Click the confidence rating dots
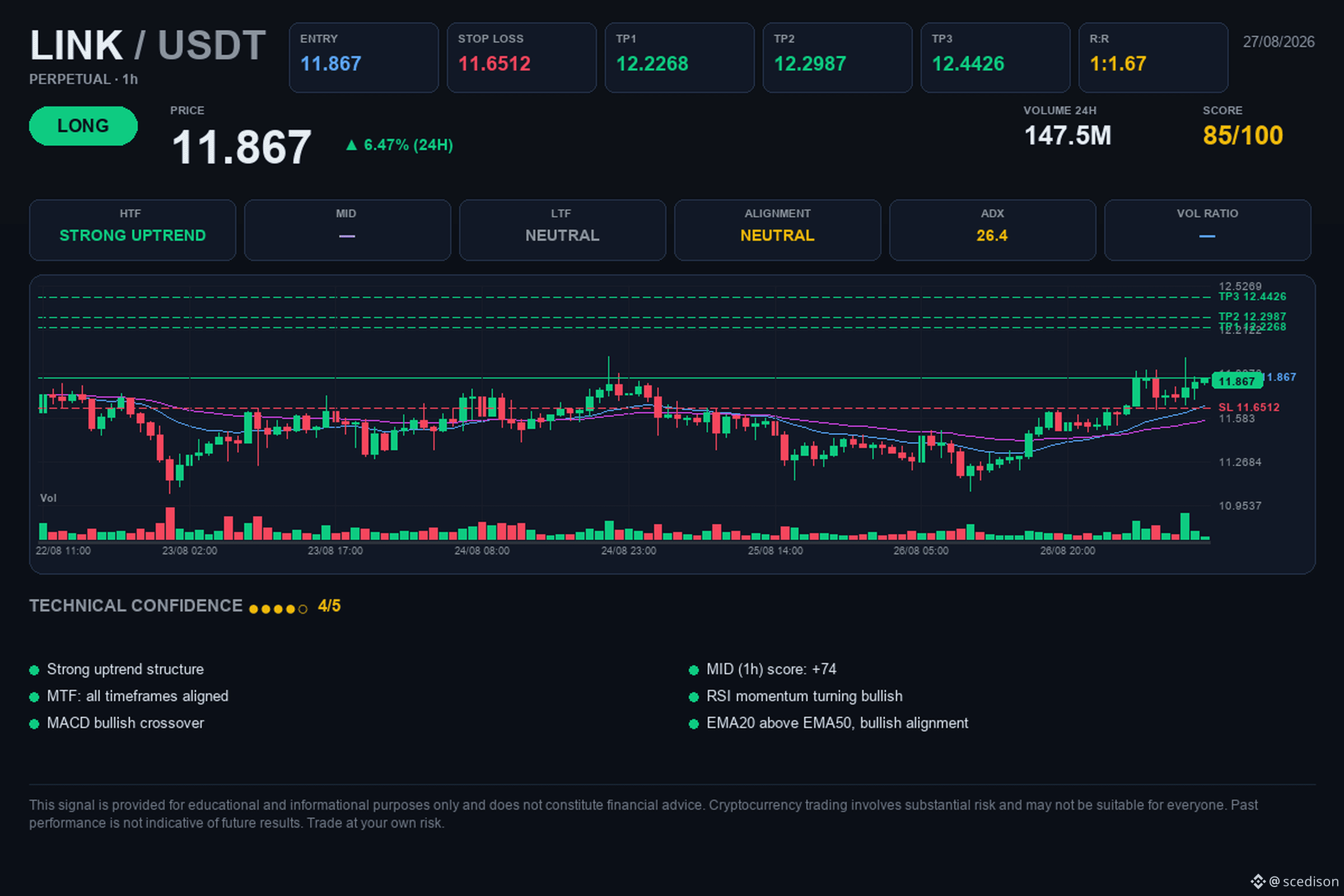This screenshot has height=896, width=1344. (x=278, y=609)
